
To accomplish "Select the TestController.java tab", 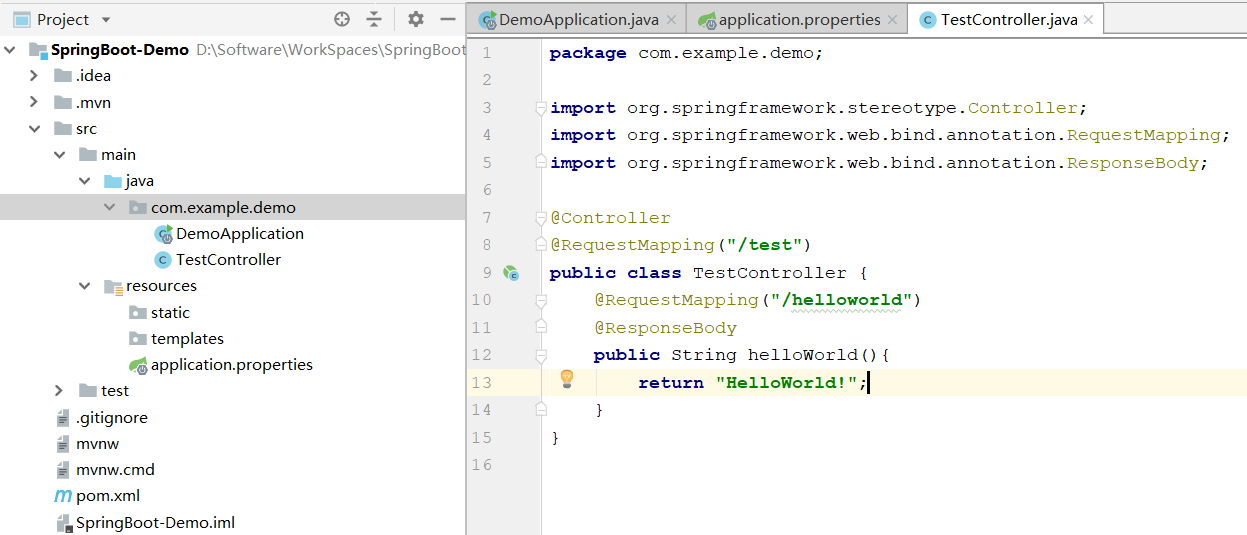I will tap(1006, 19).
